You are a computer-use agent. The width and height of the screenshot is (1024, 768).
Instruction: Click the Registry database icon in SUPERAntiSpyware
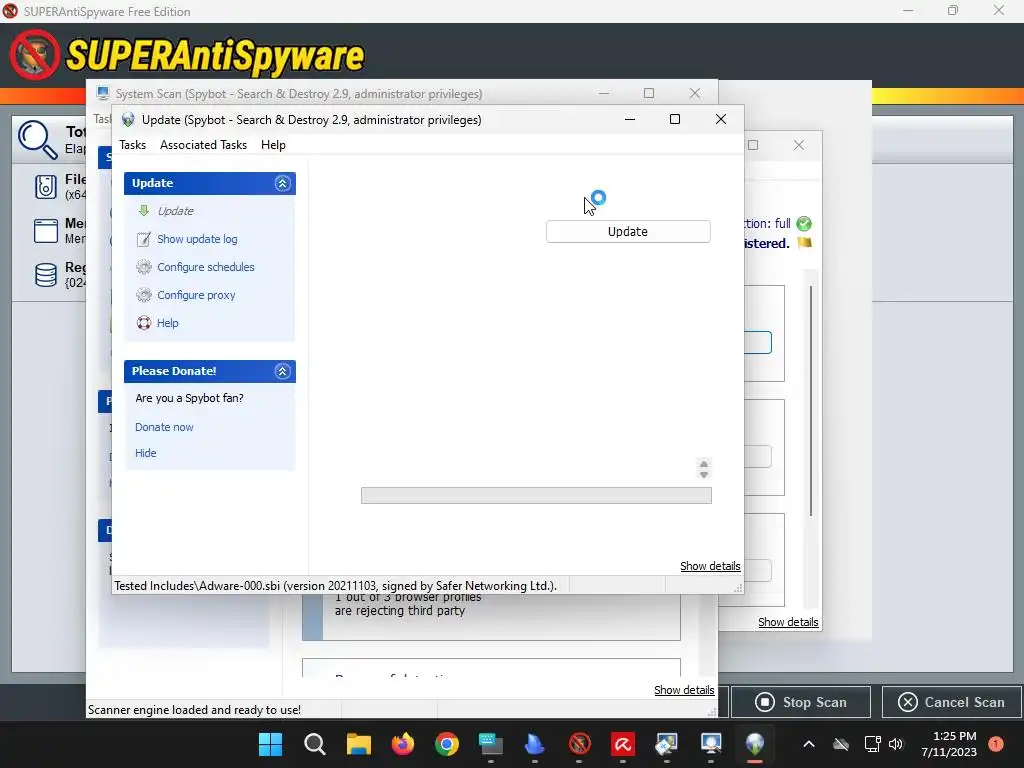(x=46, y=275)
